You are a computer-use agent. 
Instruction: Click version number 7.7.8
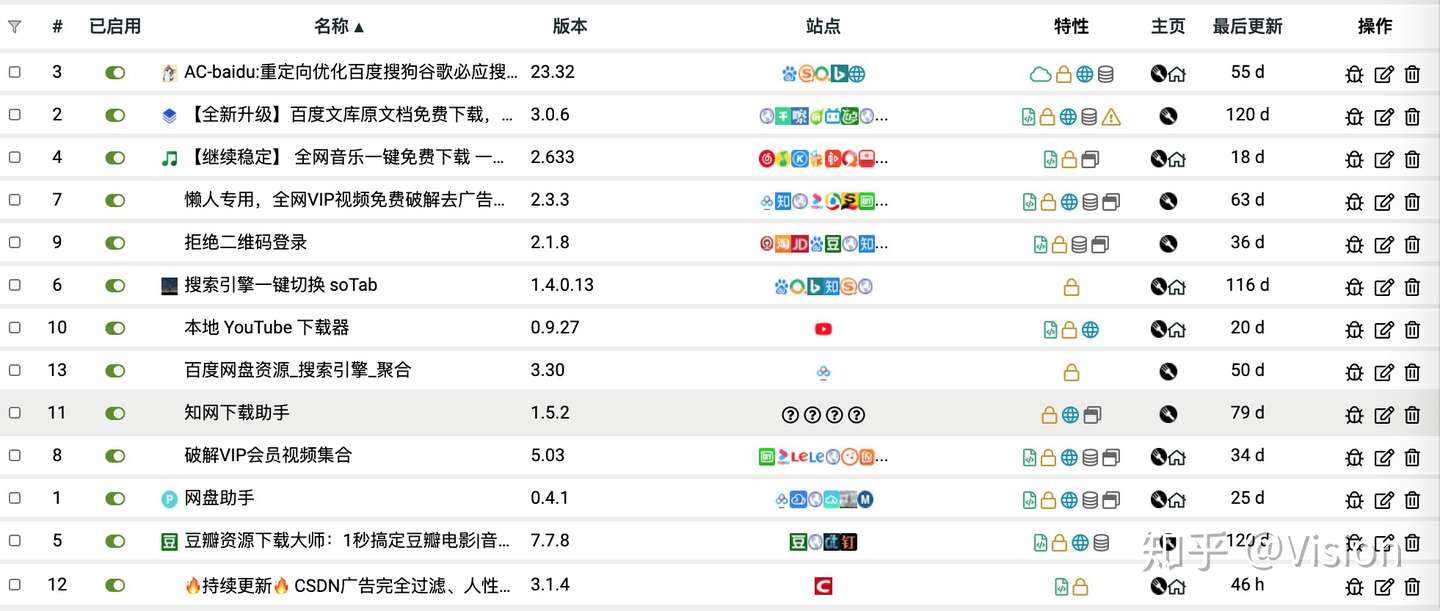tap(550, 541)
